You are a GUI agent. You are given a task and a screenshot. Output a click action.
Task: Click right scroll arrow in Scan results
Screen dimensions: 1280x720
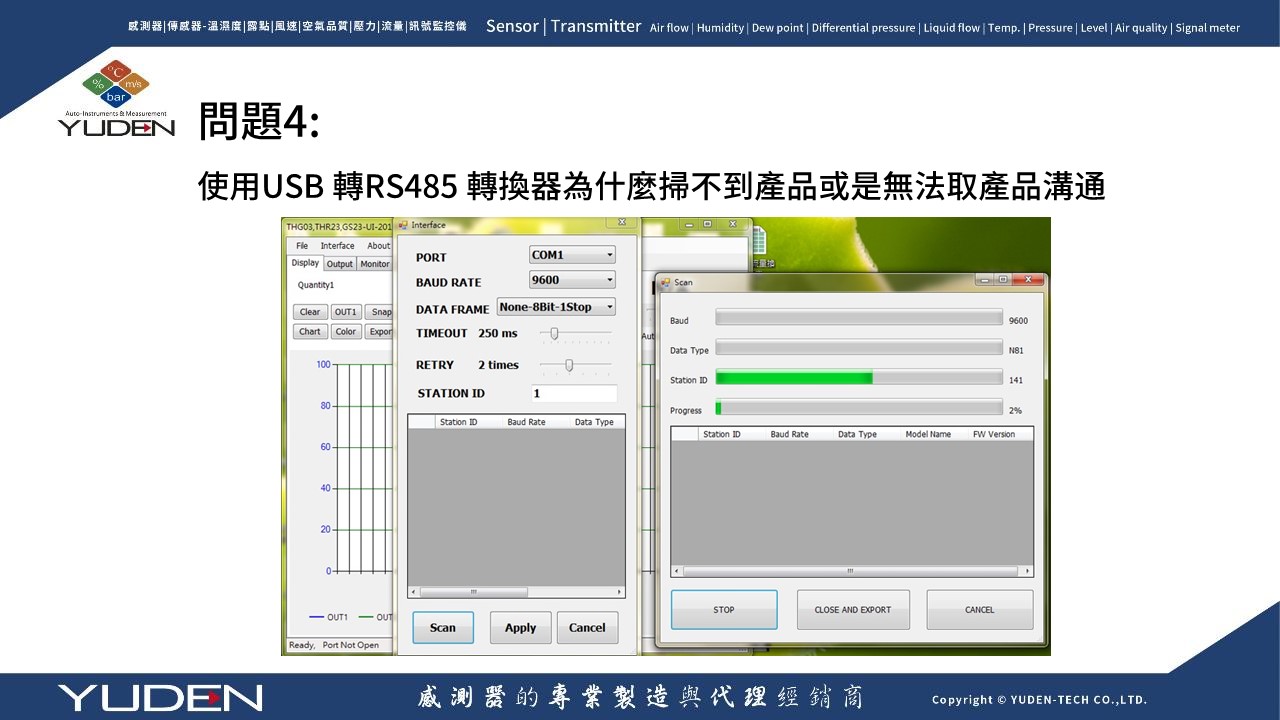[1027, 571]
